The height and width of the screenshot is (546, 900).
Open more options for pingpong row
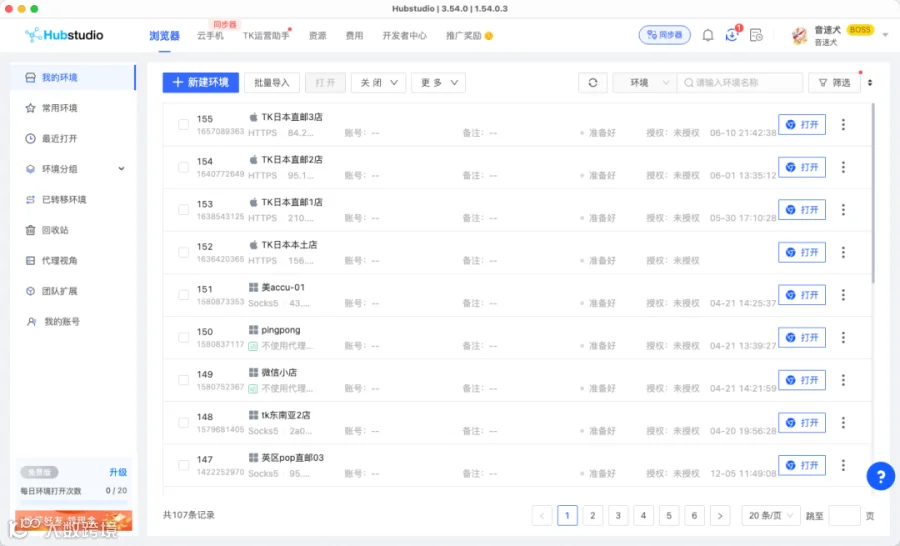[x=843, y=338]
